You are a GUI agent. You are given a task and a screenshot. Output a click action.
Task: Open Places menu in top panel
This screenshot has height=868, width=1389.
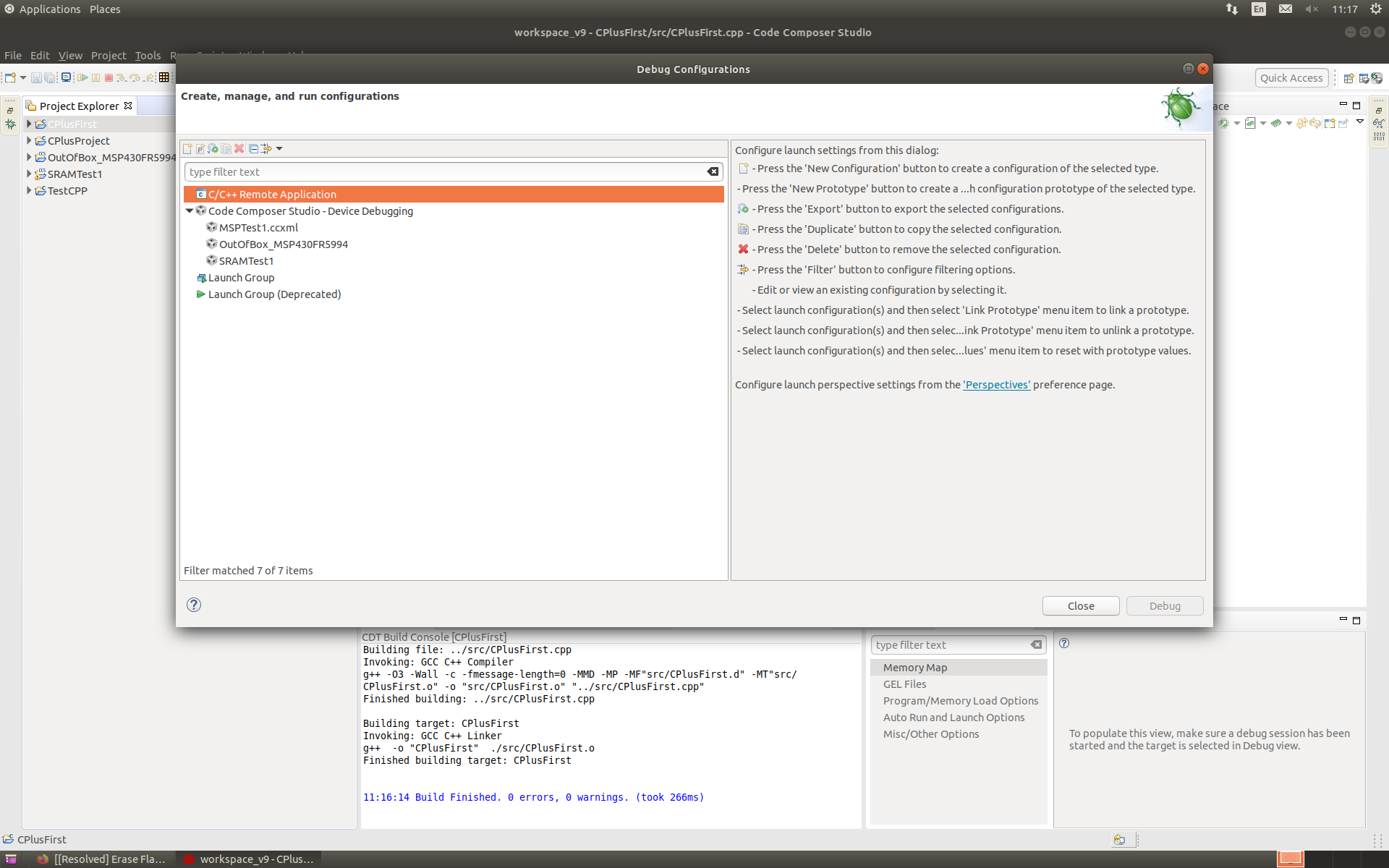[105, 9]
